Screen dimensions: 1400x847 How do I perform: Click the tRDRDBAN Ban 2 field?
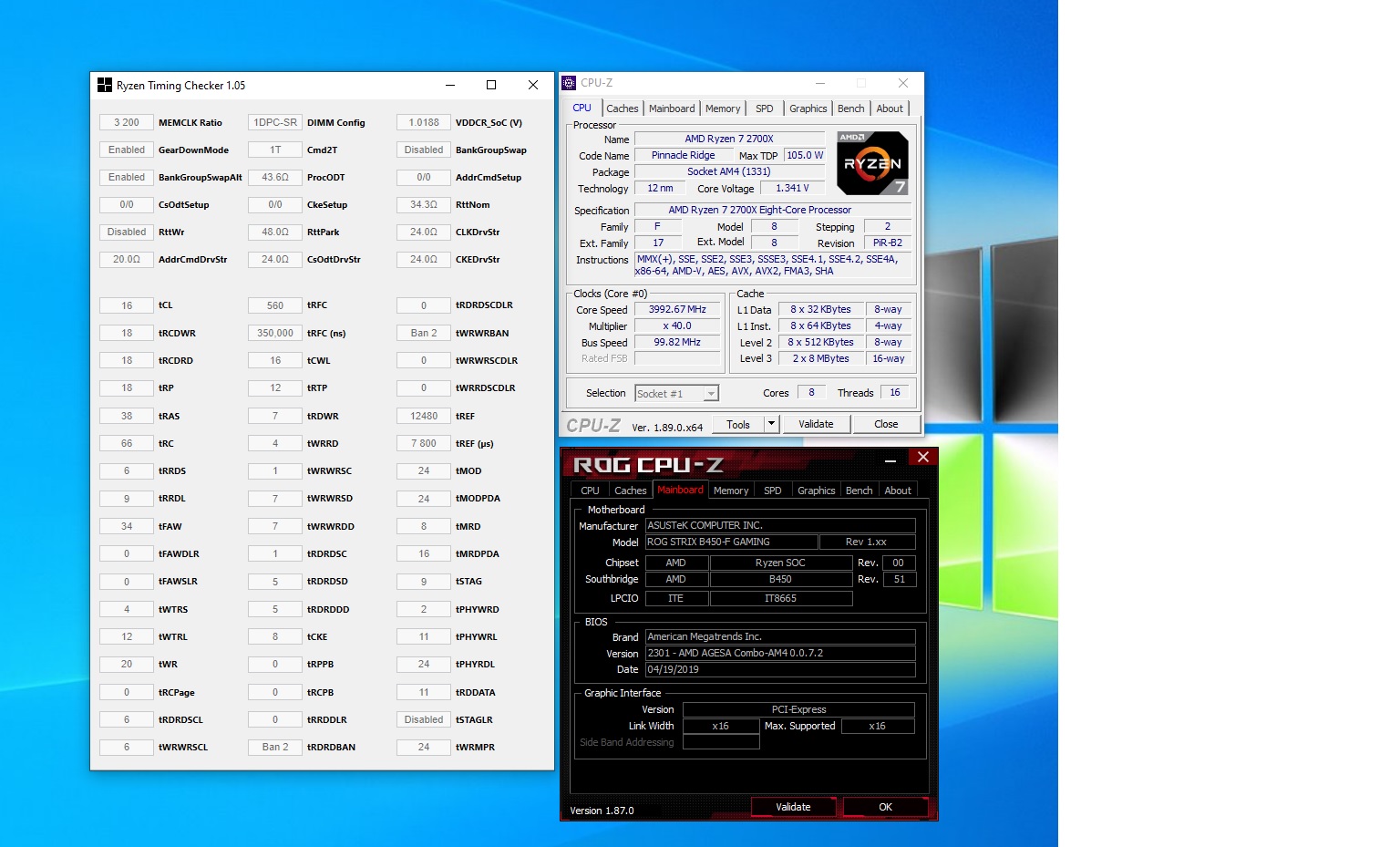tap(275, 747)
